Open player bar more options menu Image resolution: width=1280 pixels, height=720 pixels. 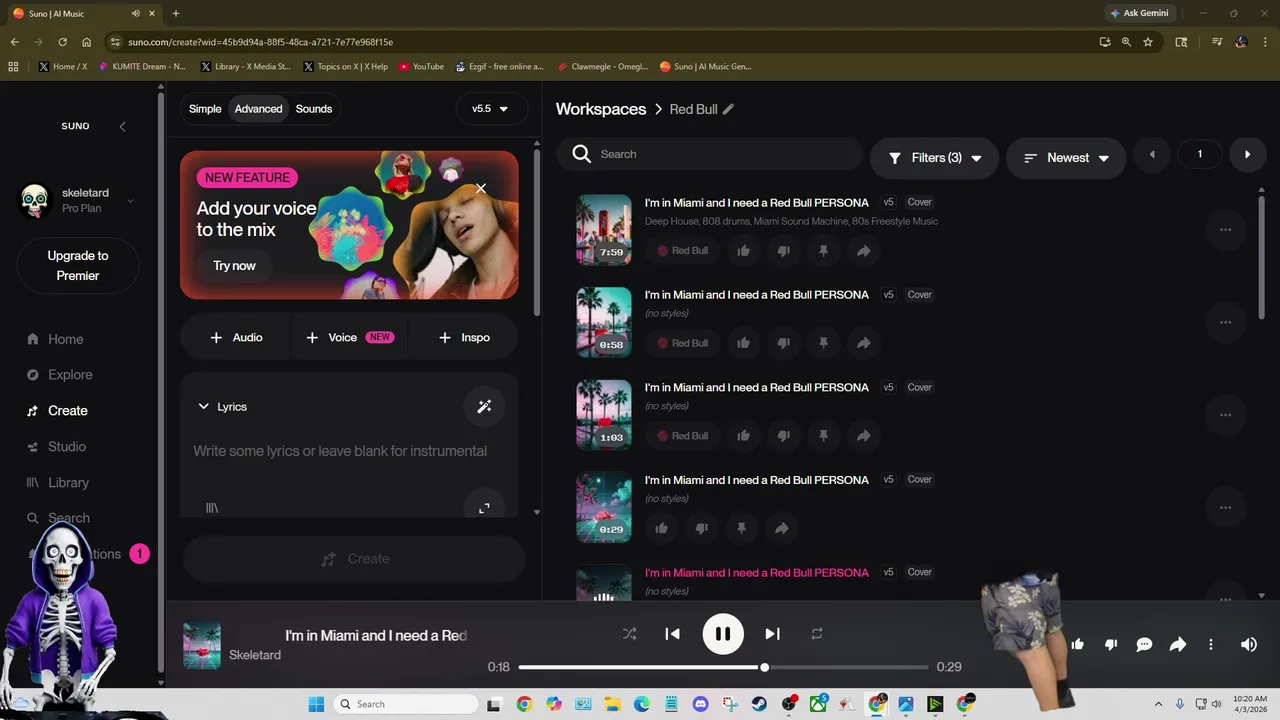pyautogui.click(x=1211, y=645)
